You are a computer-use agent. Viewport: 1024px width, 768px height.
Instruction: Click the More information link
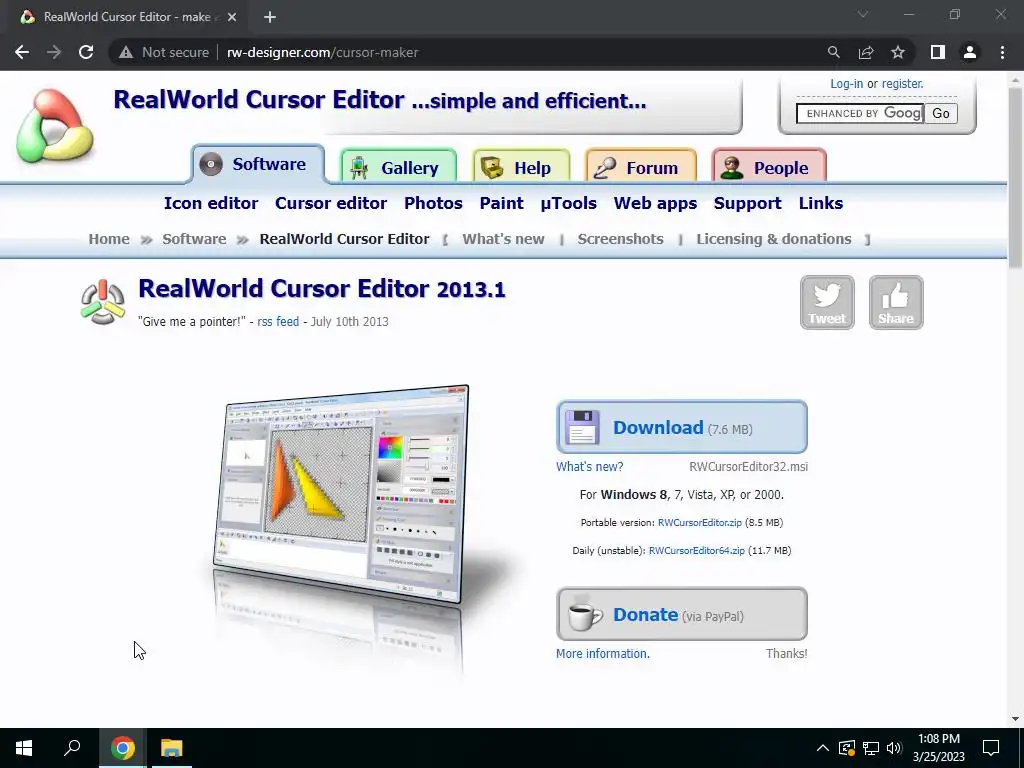603,654
